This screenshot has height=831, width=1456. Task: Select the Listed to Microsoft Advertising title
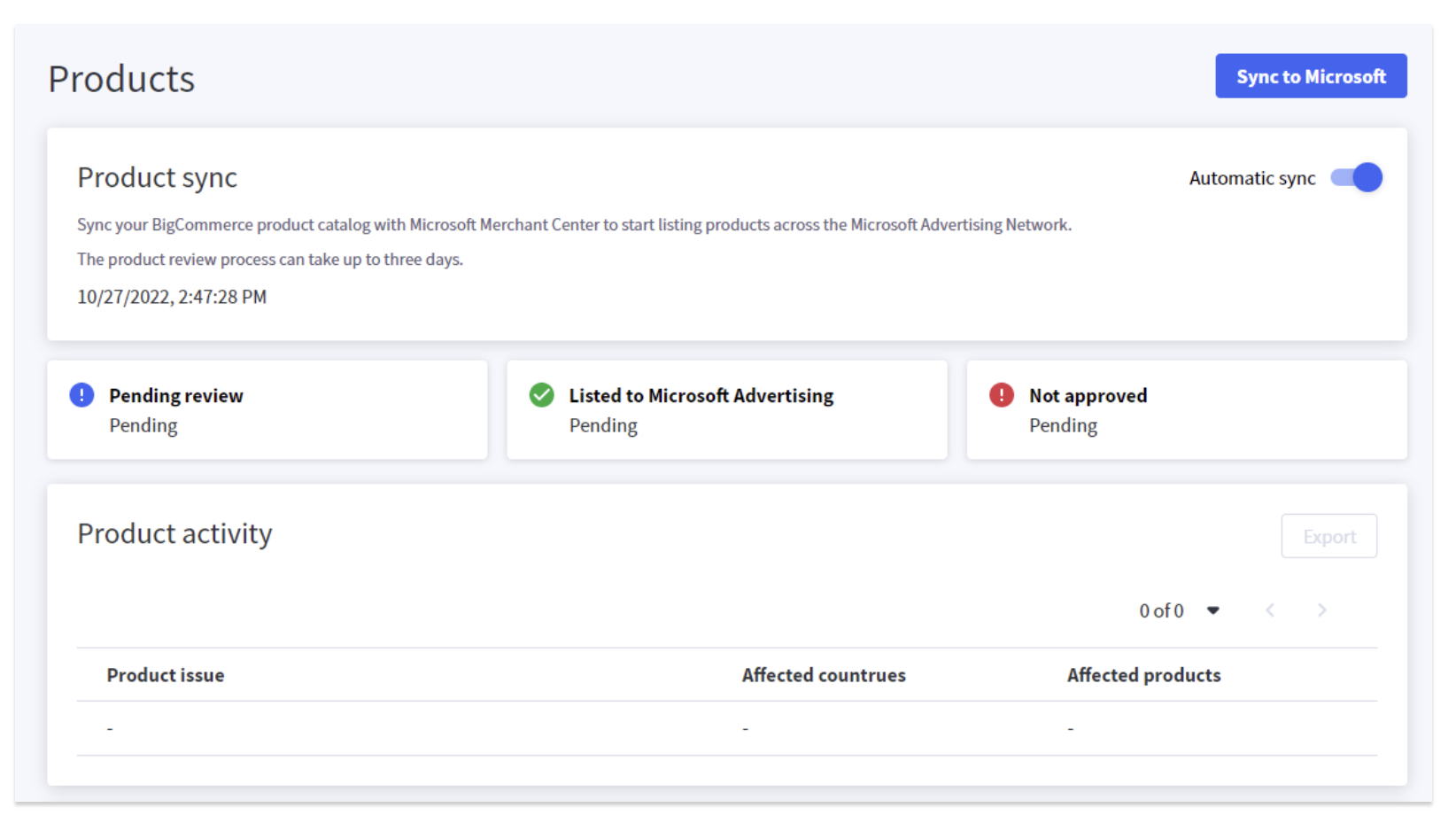pos(701,396)
